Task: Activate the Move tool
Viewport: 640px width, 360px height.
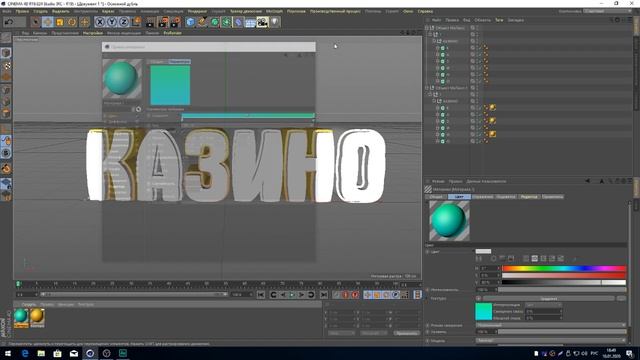Action: [x=48, y=22]
